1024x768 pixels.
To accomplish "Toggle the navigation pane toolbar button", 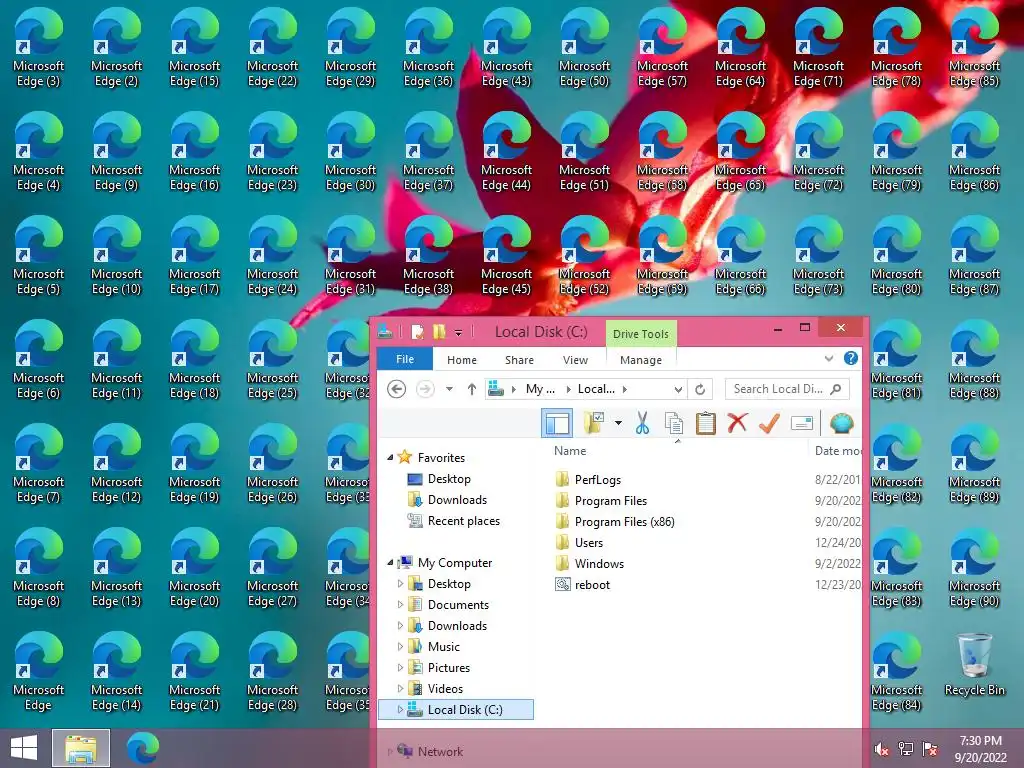I will (x=557, y=423).
